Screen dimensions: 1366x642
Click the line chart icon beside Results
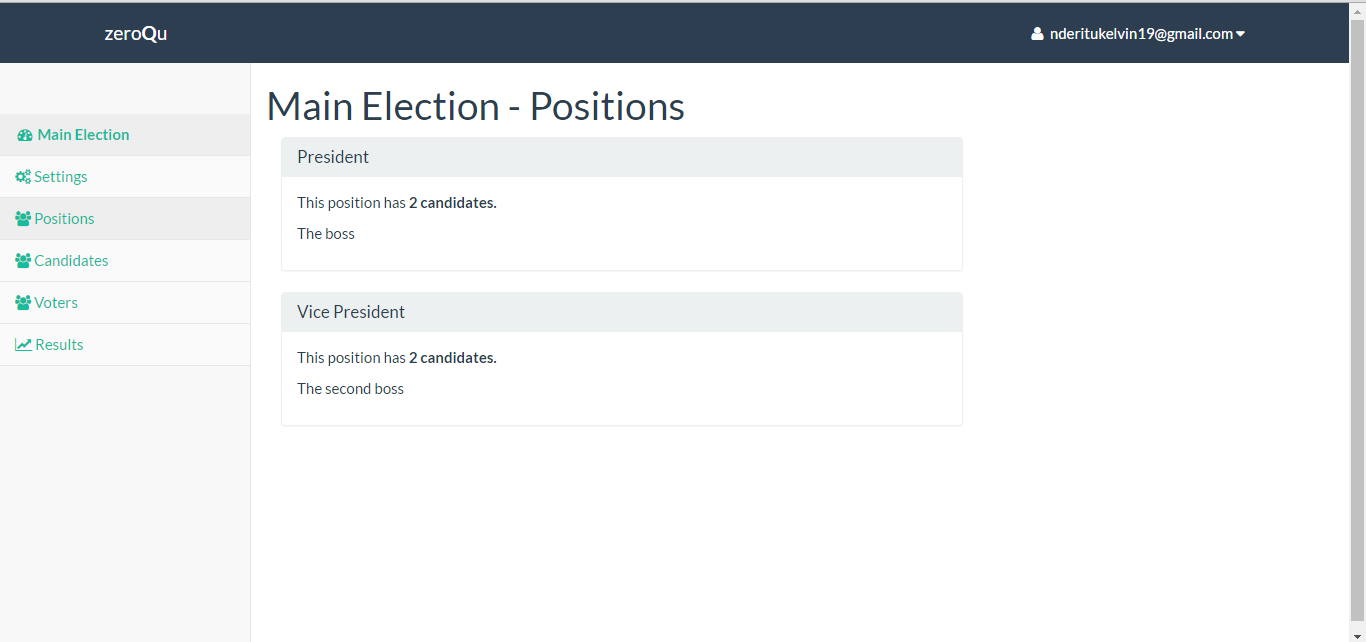point(23,345)
